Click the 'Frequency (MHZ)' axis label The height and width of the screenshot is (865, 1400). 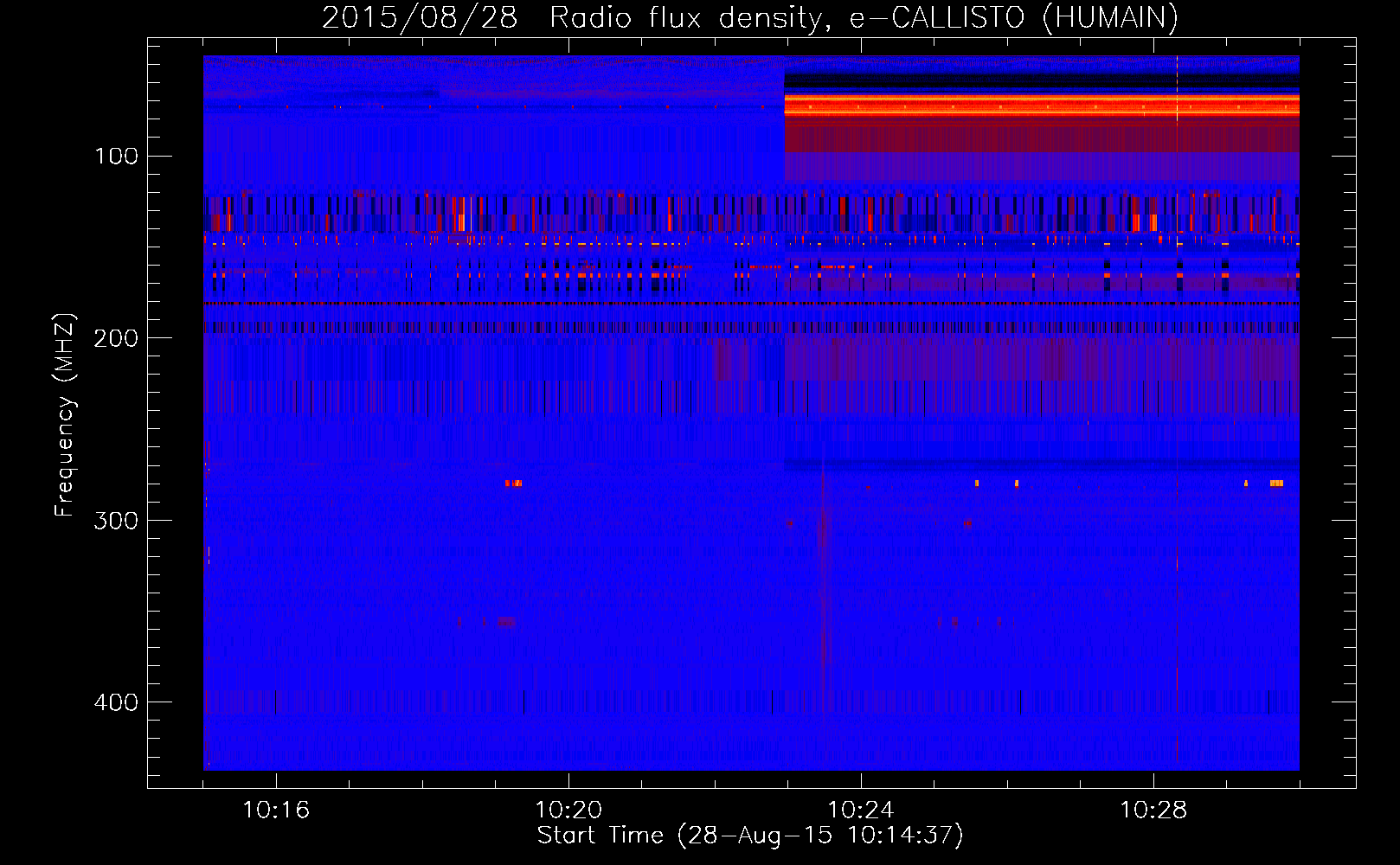pos(65,414)
